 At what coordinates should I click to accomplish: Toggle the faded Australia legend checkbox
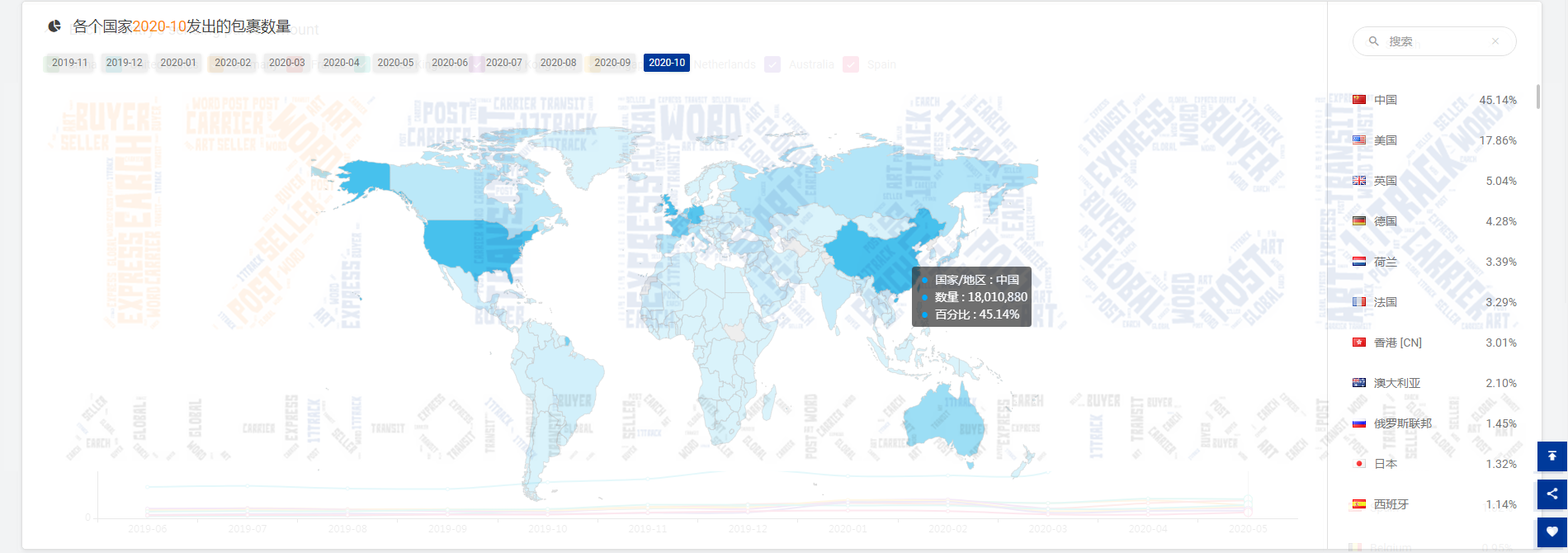[772, 64]
